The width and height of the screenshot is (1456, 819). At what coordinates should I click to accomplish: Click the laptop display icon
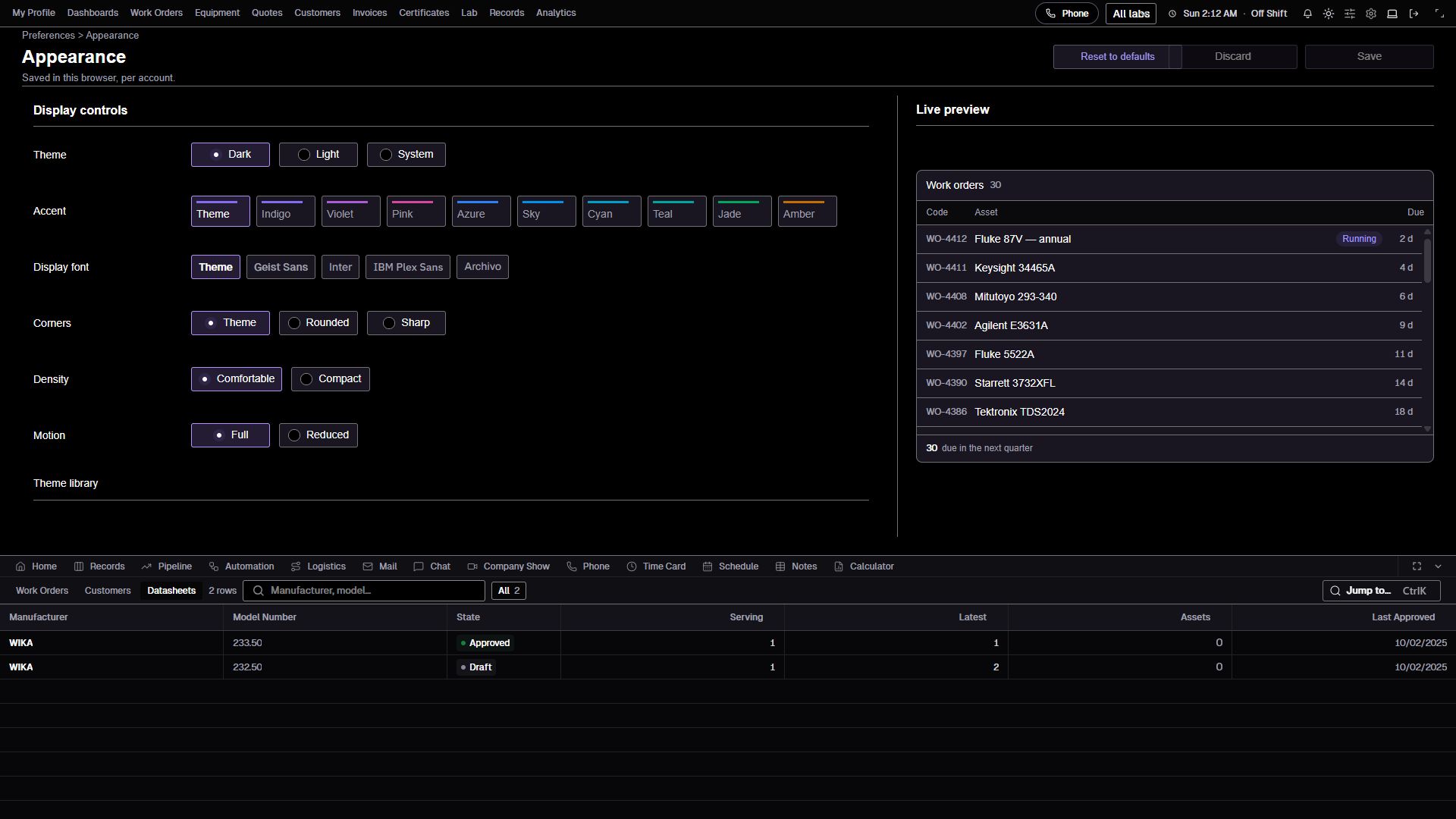[1392, 14]
